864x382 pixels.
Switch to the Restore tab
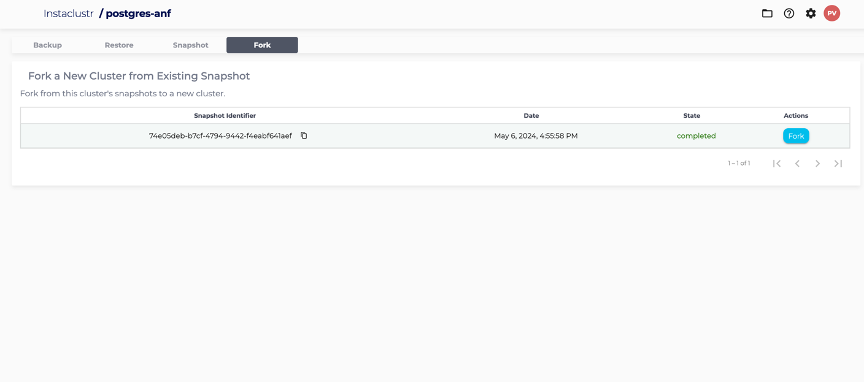pos(119,45)
